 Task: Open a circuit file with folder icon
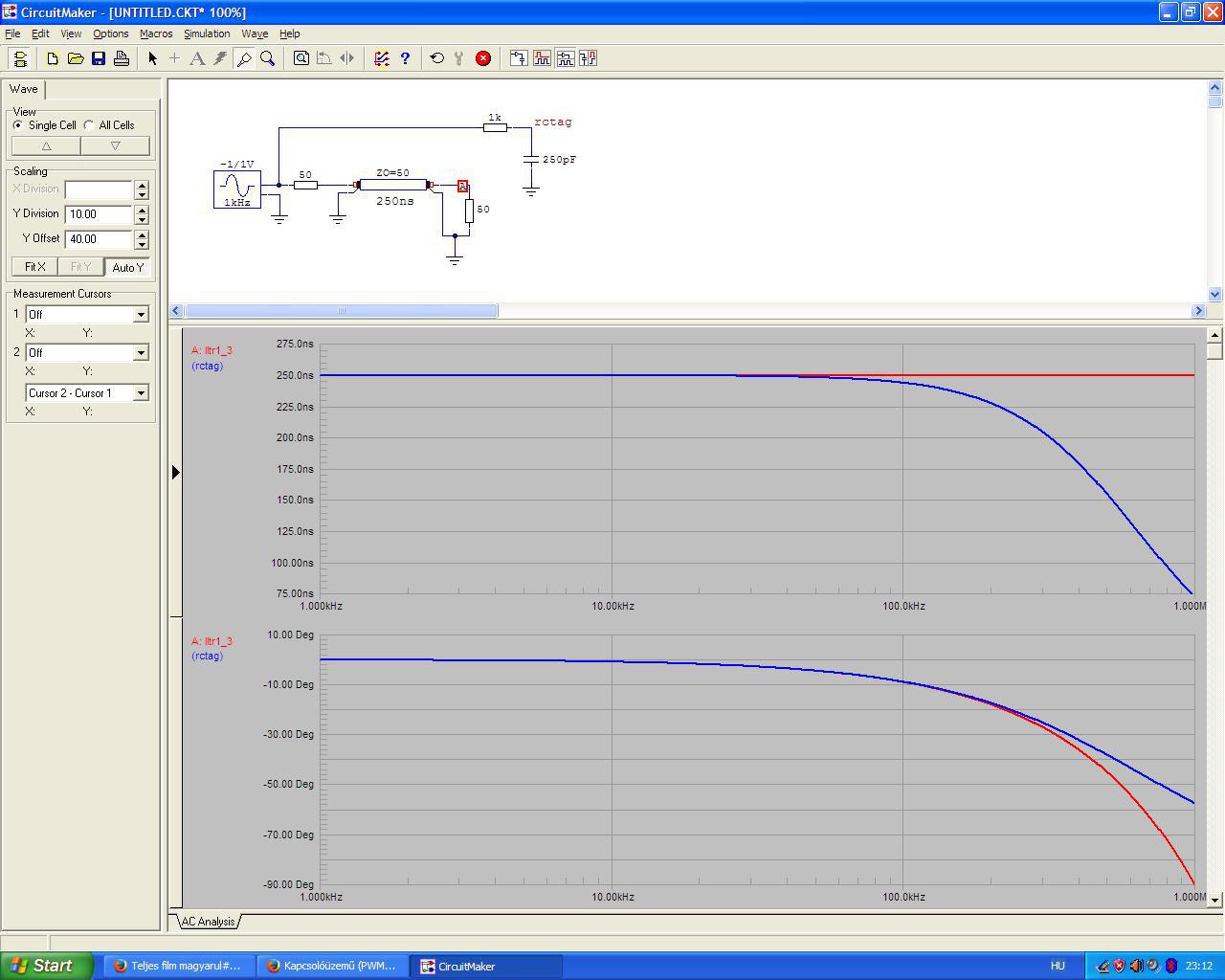[76, 58]
